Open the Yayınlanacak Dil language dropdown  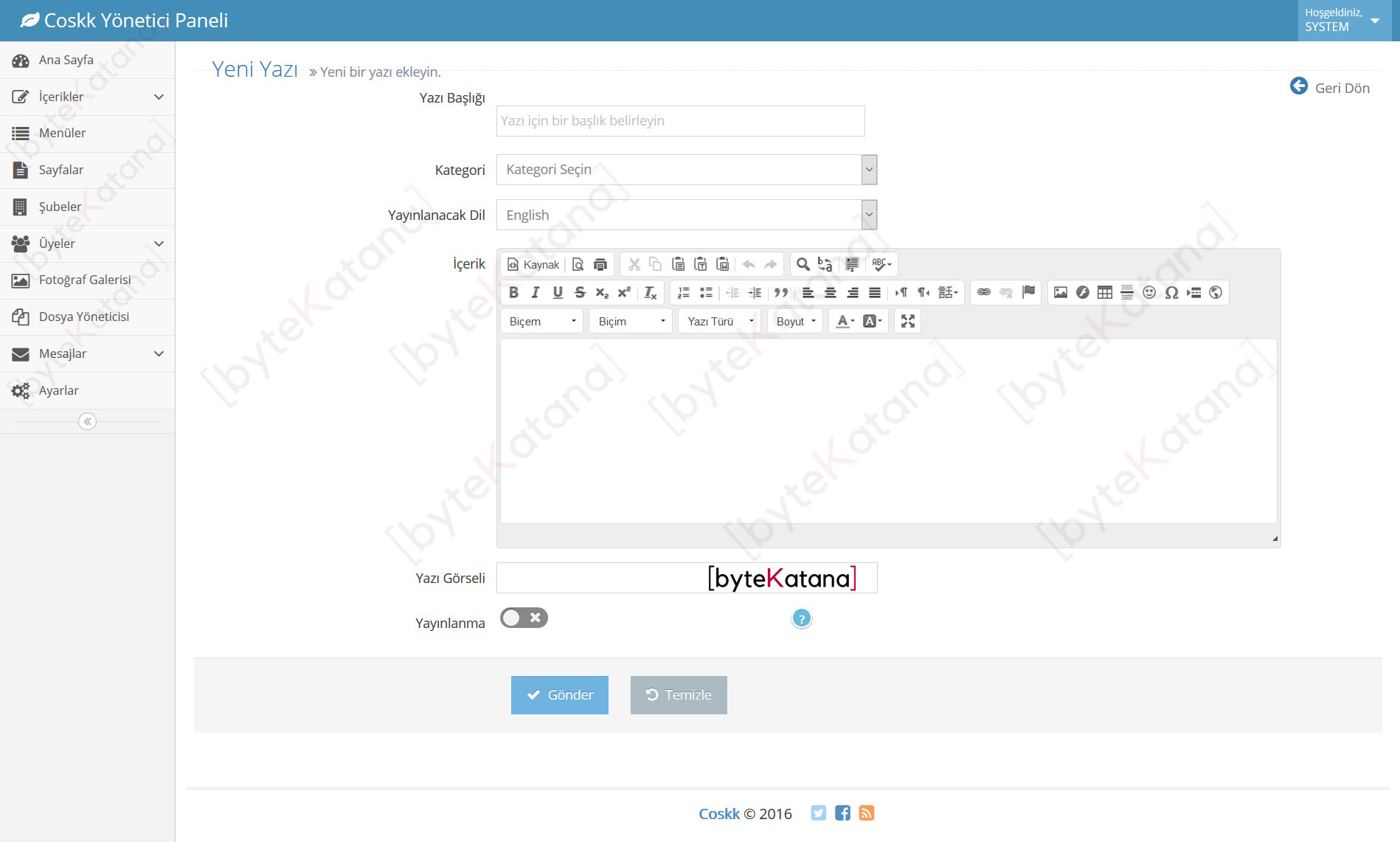pyautogui.click(x=686, y=215)
